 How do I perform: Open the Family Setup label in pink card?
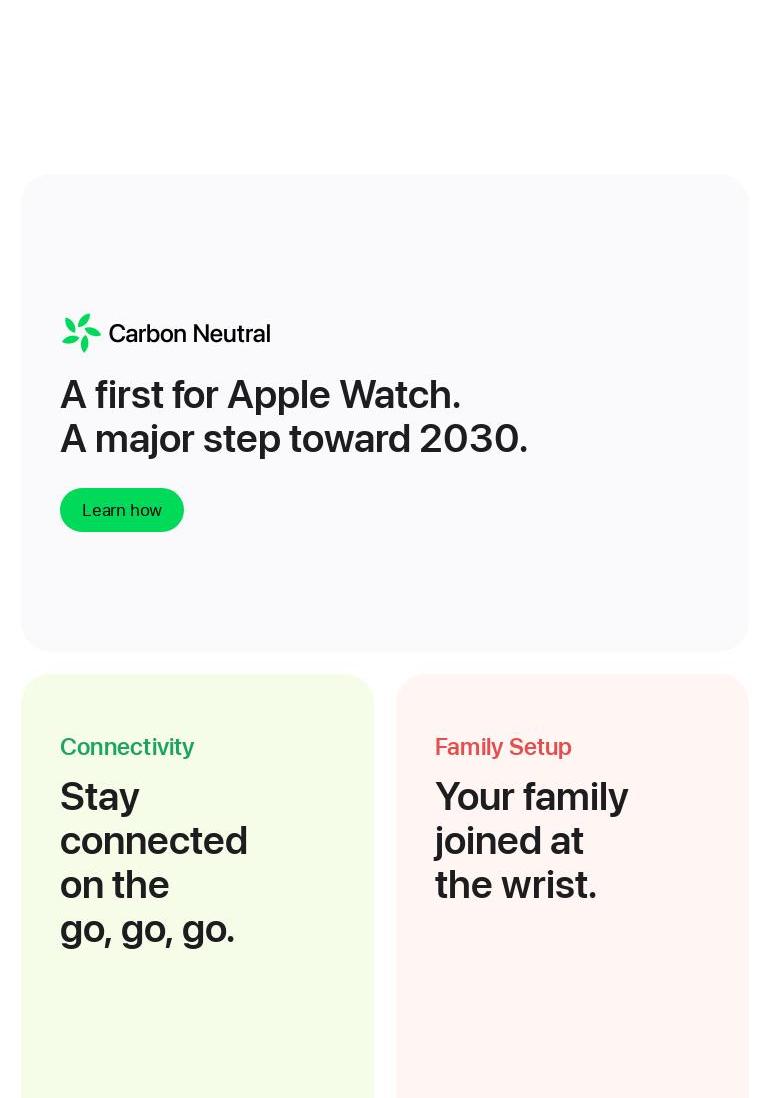[x=503, y=747]
